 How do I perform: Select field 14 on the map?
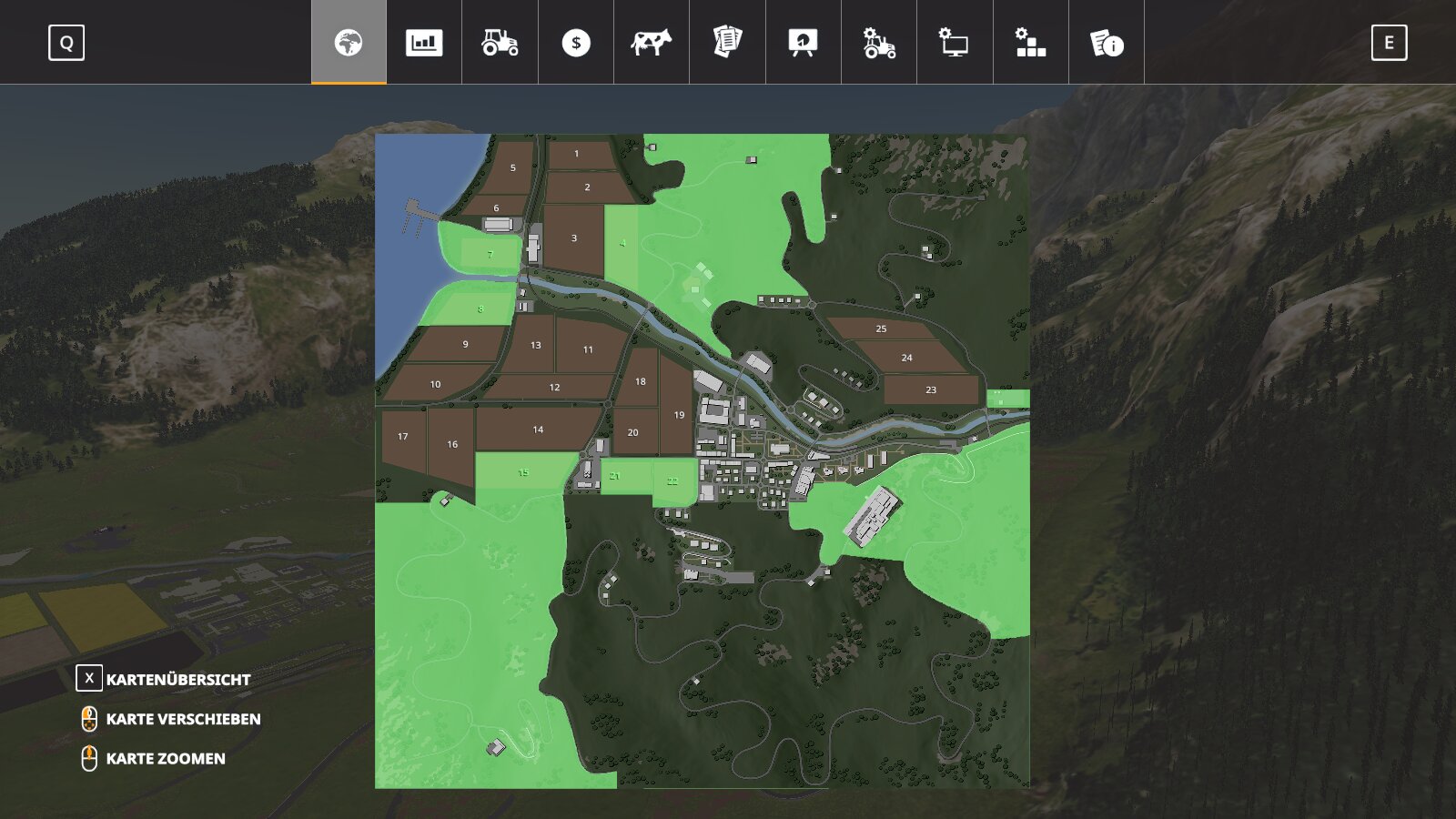[x=538, y=430]
